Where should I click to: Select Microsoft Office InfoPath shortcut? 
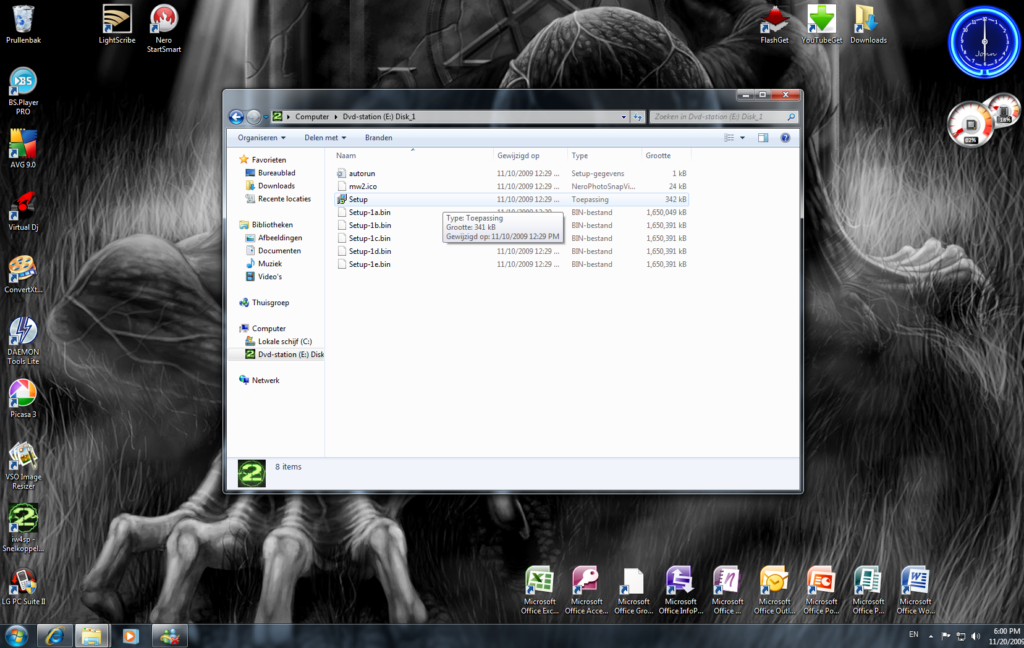(x=680, y=591)
